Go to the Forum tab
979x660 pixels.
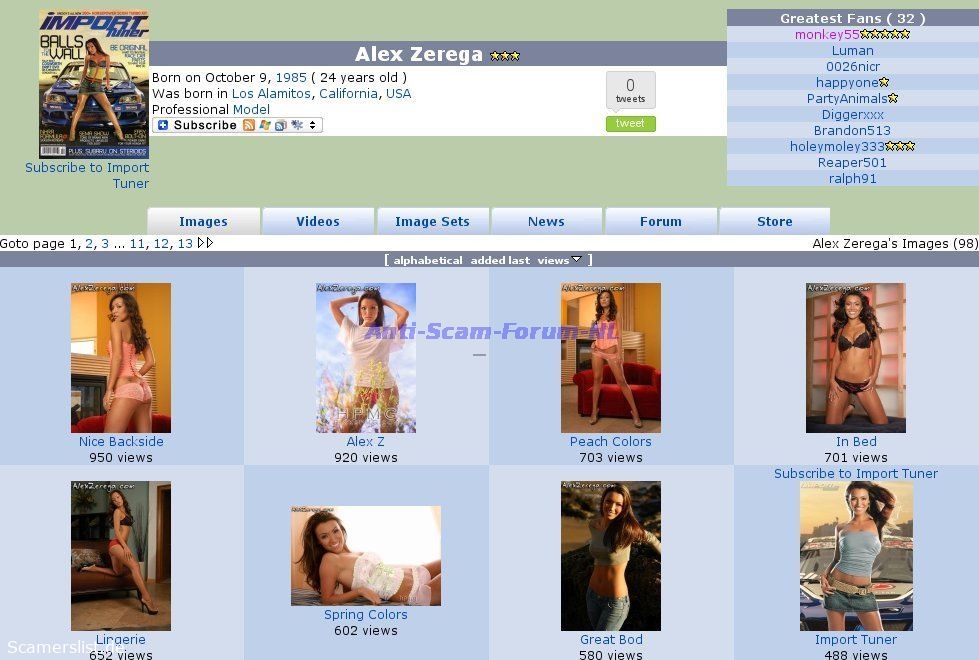click(x=660, y=222)
